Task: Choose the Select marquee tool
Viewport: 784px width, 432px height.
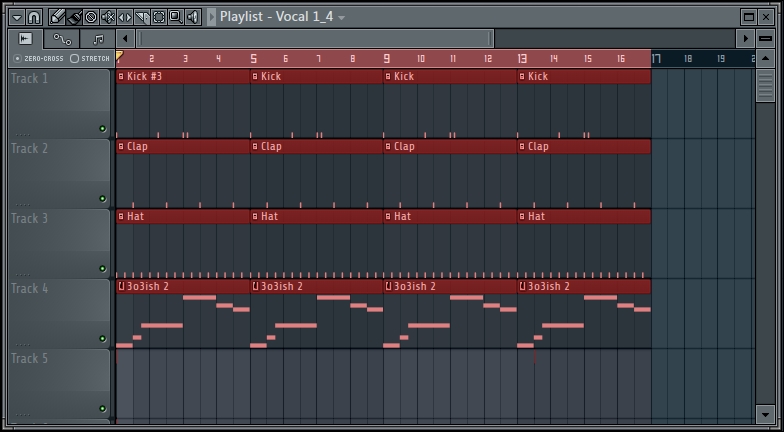Action: (159, 18)
